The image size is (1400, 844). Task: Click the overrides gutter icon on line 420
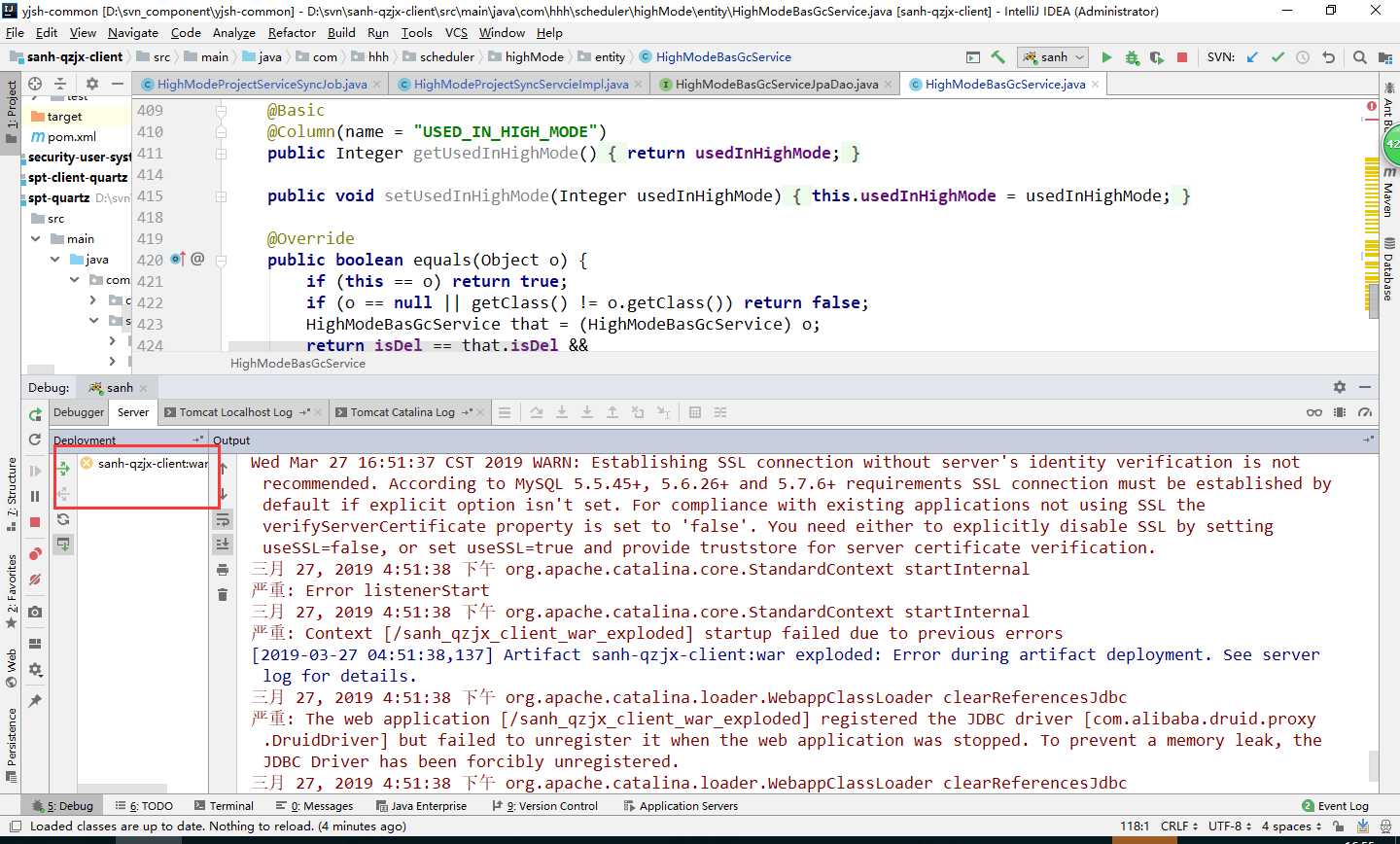[178, 259]
